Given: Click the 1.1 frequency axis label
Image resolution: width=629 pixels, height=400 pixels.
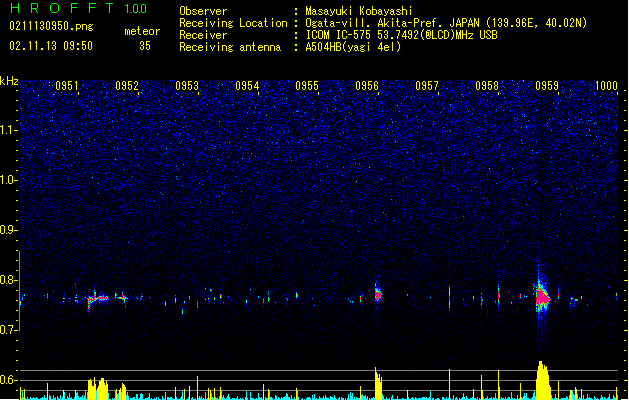Looking at the screenshot, I should [x=9, y=130].
